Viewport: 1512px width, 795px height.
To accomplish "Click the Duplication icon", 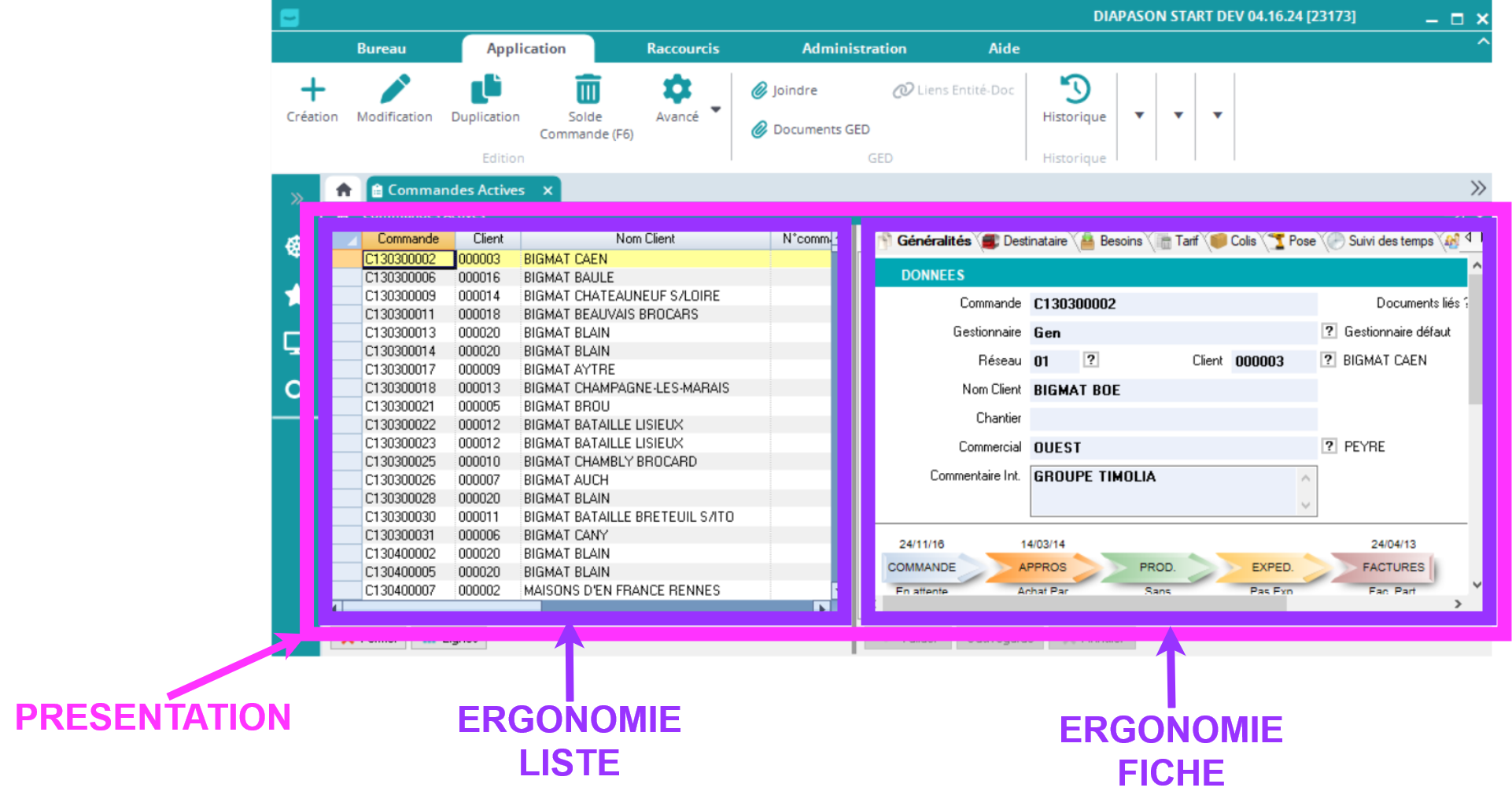I will (x=485, y=90).
